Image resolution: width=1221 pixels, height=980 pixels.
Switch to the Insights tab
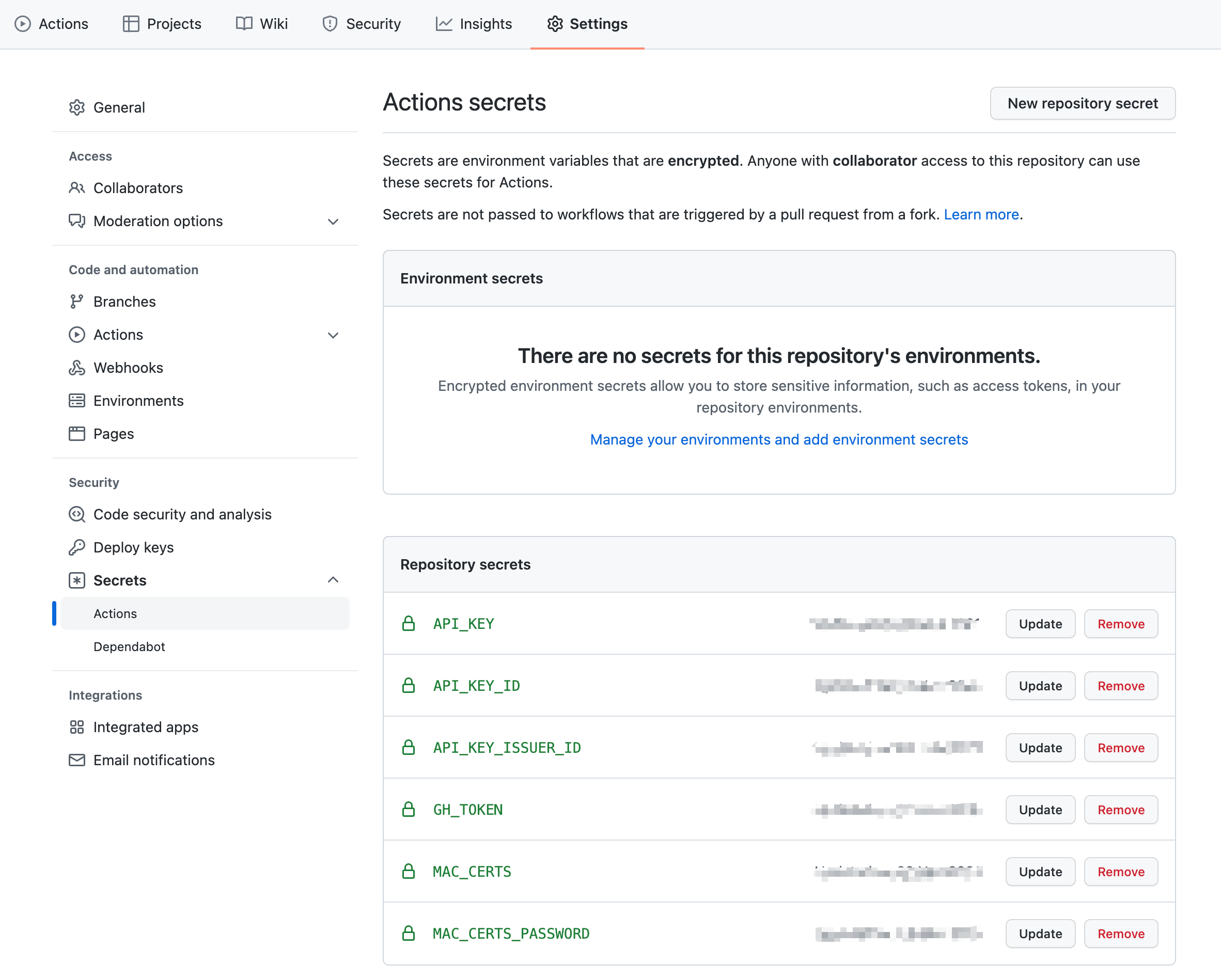click(474, 24)
